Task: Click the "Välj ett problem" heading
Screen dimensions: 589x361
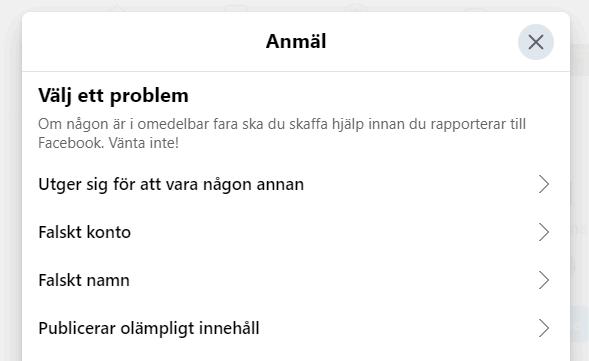Action: pyautogui.click(x=113, y=95)
